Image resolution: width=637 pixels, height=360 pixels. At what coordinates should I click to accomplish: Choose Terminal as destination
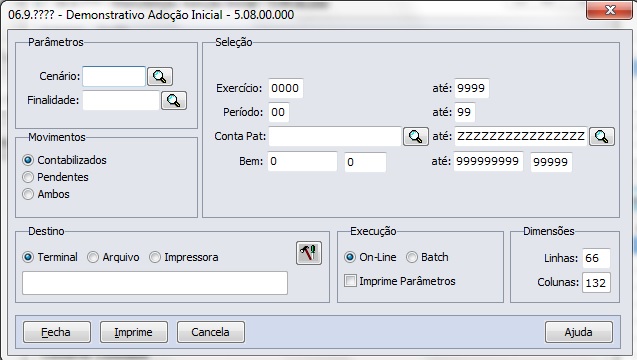50,257
